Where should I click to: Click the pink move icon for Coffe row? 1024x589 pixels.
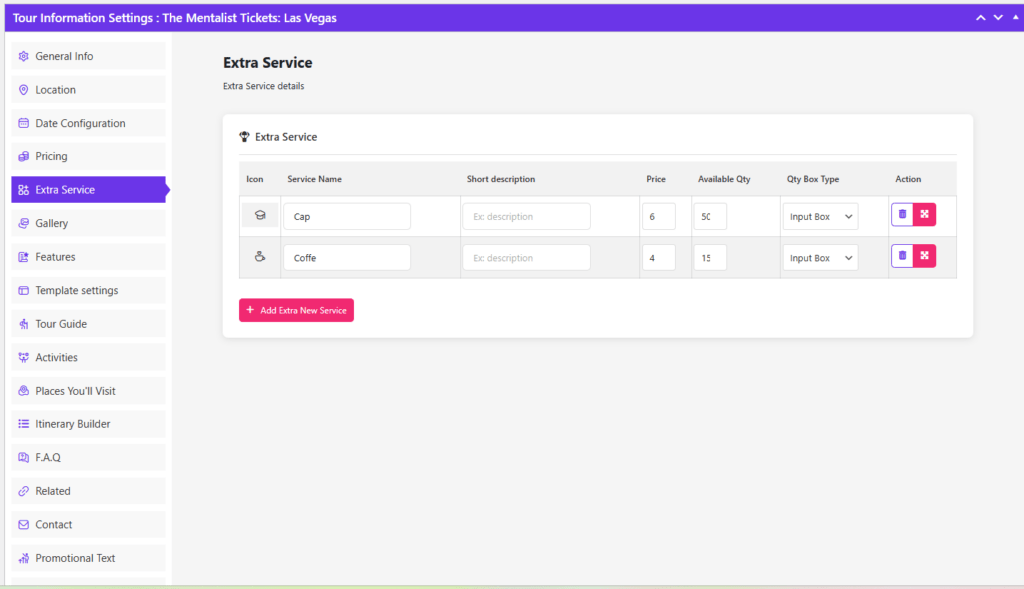pyautogui.click(x=925, y=256)
